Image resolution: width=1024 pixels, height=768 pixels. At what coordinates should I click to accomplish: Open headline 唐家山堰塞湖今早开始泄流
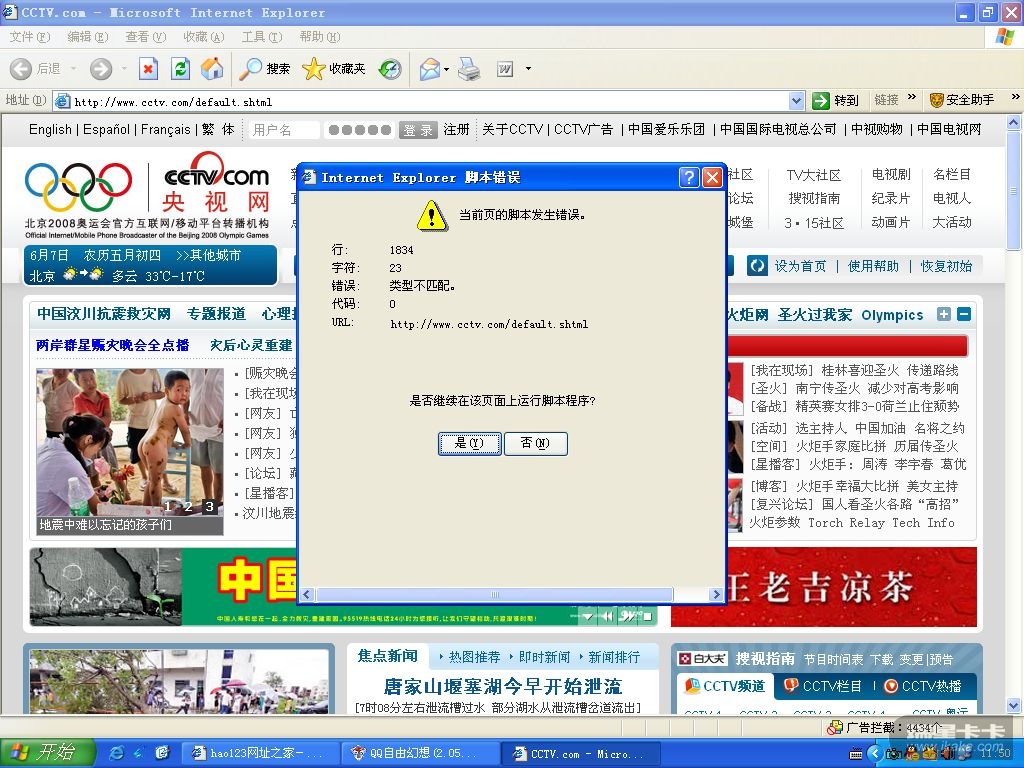(x=502, y=686)
